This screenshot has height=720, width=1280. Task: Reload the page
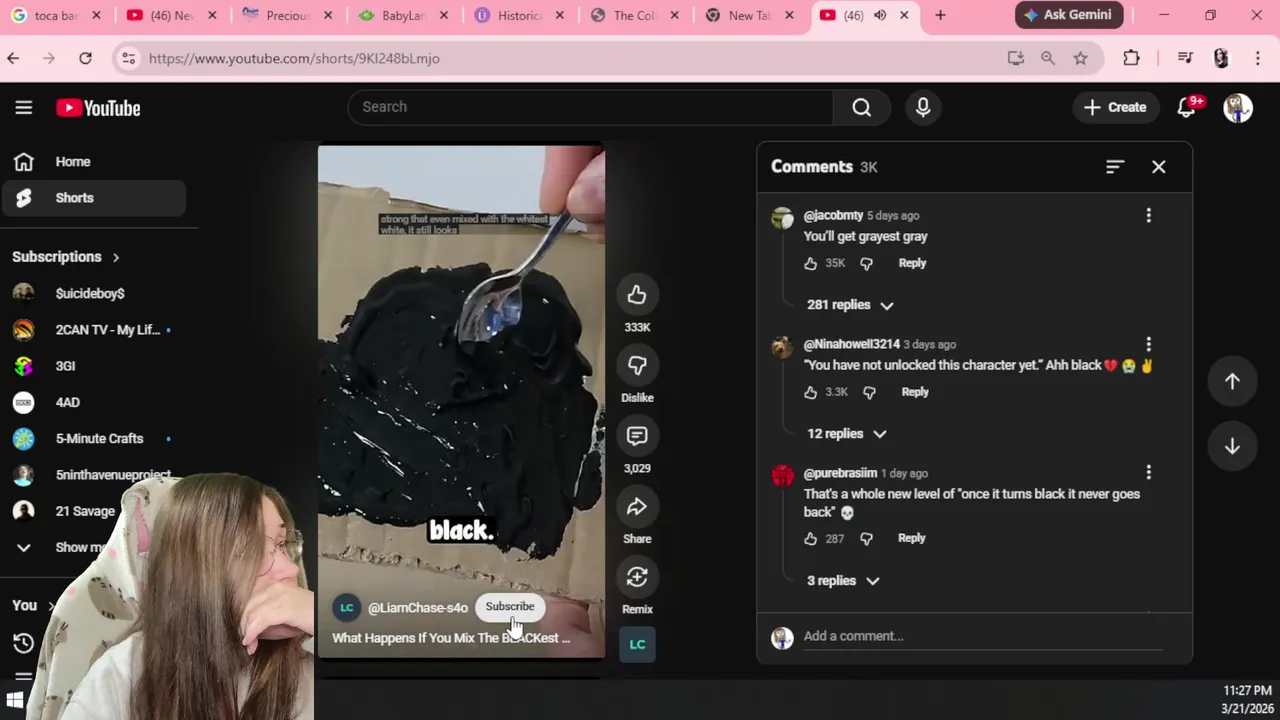pos(85,58)
